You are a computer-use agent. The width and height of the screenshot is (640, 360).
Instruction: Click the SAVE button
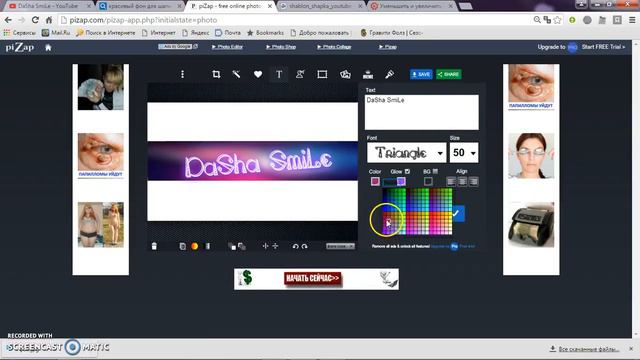421,74
